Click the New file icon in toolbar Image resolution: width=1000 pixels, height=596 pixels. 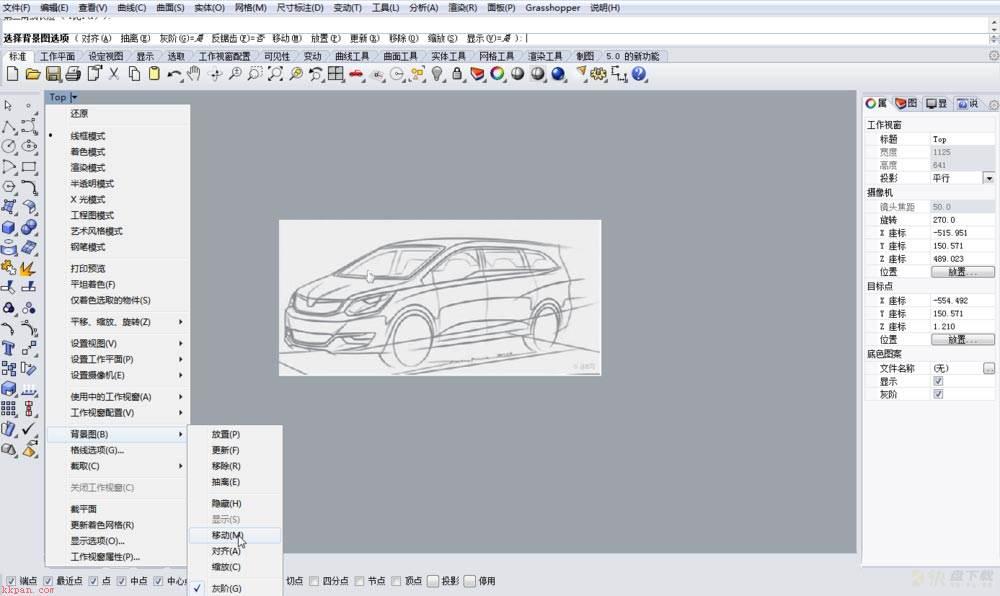[12, 74]
